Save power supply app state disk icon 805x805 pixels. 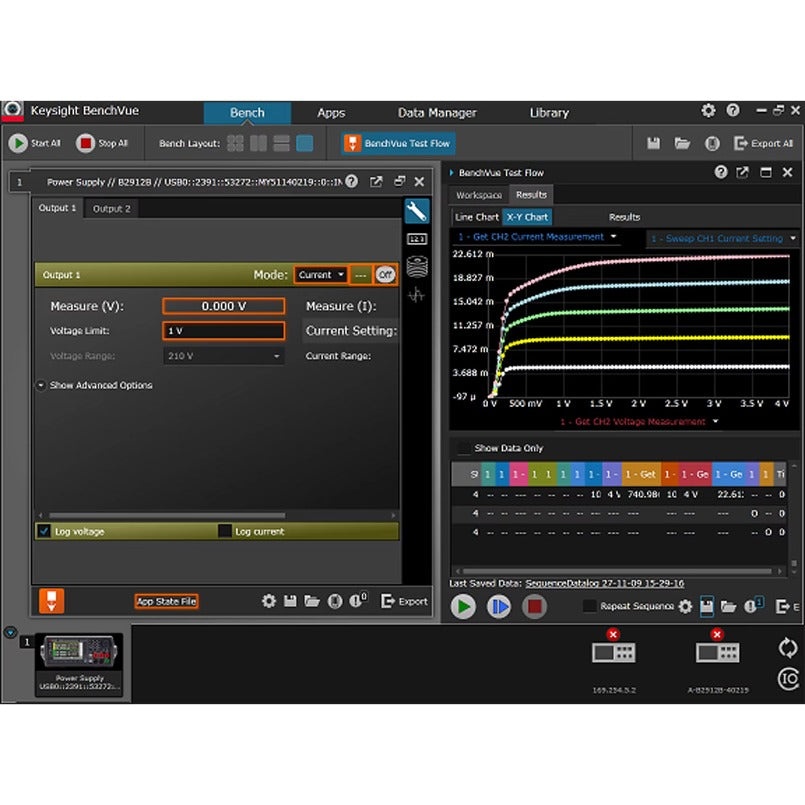290,601
